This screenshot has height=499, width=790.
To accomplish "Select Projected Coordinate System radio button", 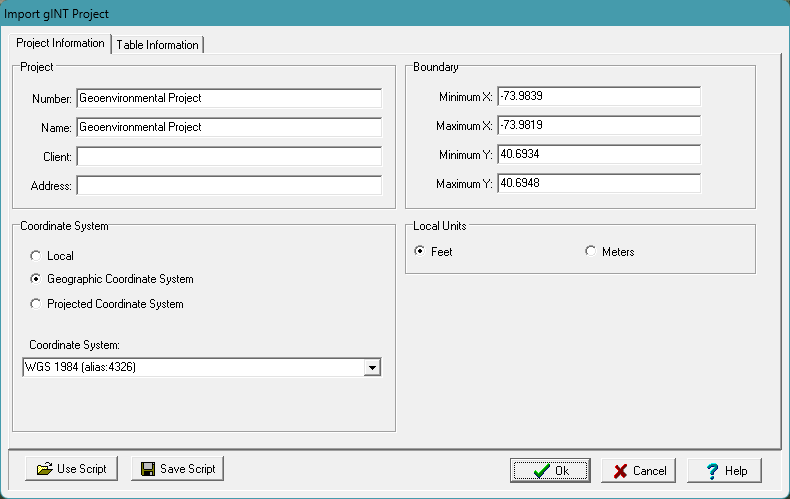I will click(x=37, y=304).
